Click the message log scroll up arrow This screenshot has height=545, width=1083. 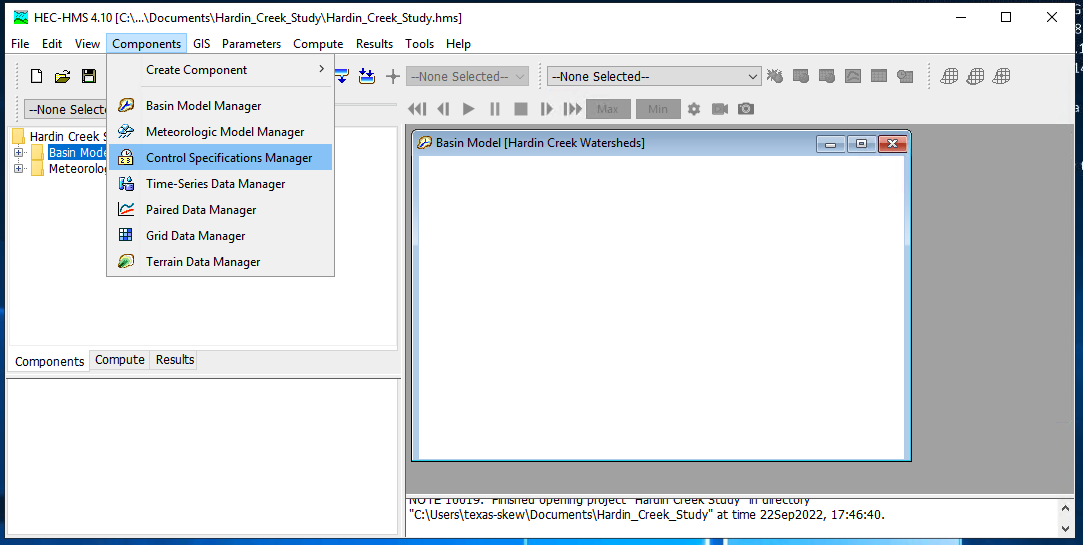[1066, 508]
